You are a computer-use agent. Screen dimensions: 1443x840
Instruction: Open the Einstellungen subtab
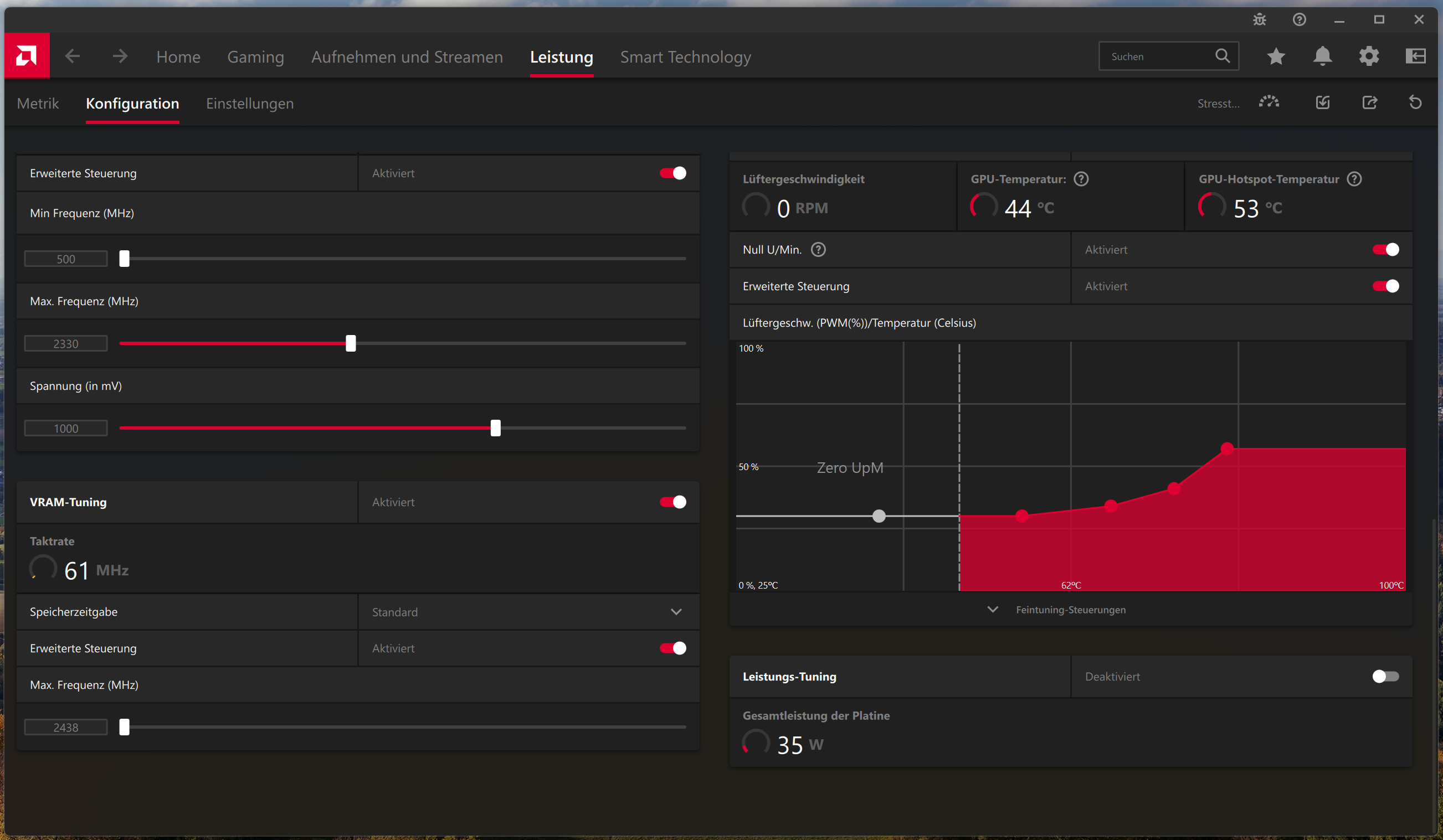250,103
